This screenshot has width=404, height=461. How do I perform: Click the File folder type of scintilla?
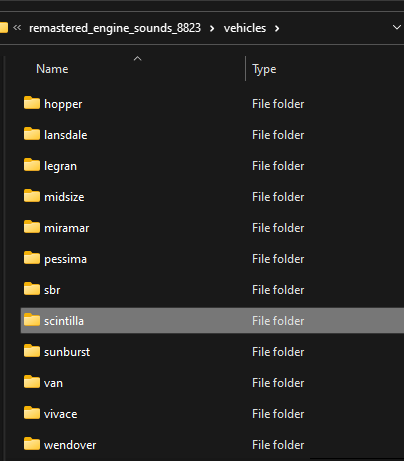click(278, 321)
